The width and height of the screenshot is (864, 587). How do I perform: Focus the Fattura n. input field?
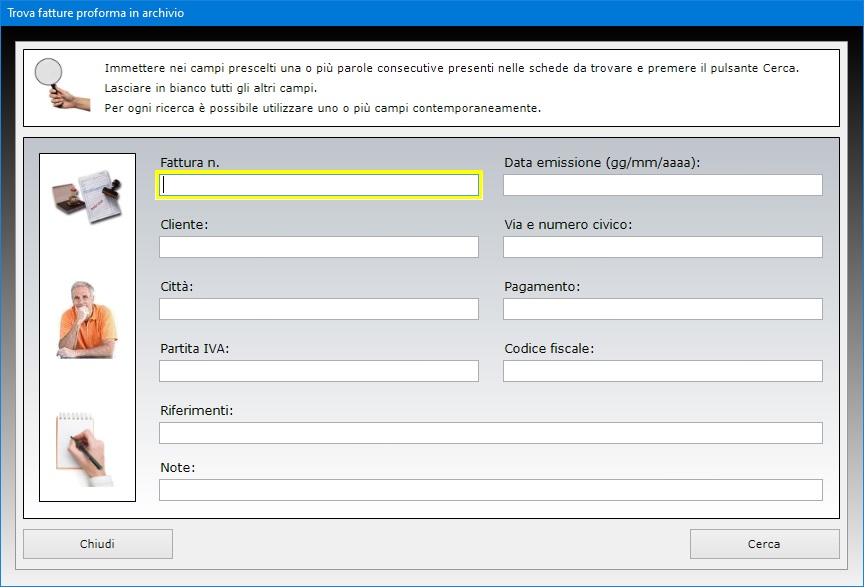point(319,185)
